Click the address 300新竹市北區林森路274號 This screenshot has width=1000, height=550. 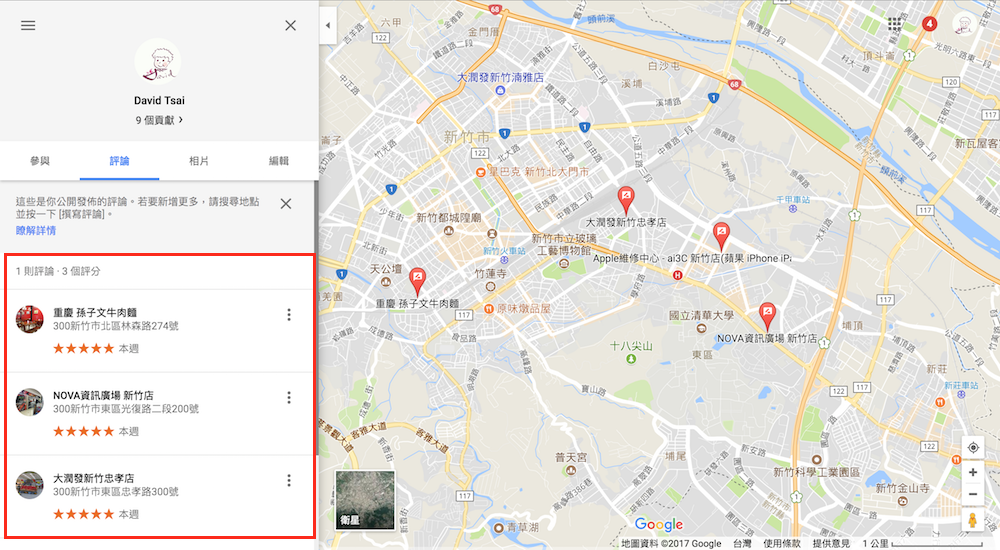coord(115,326)
